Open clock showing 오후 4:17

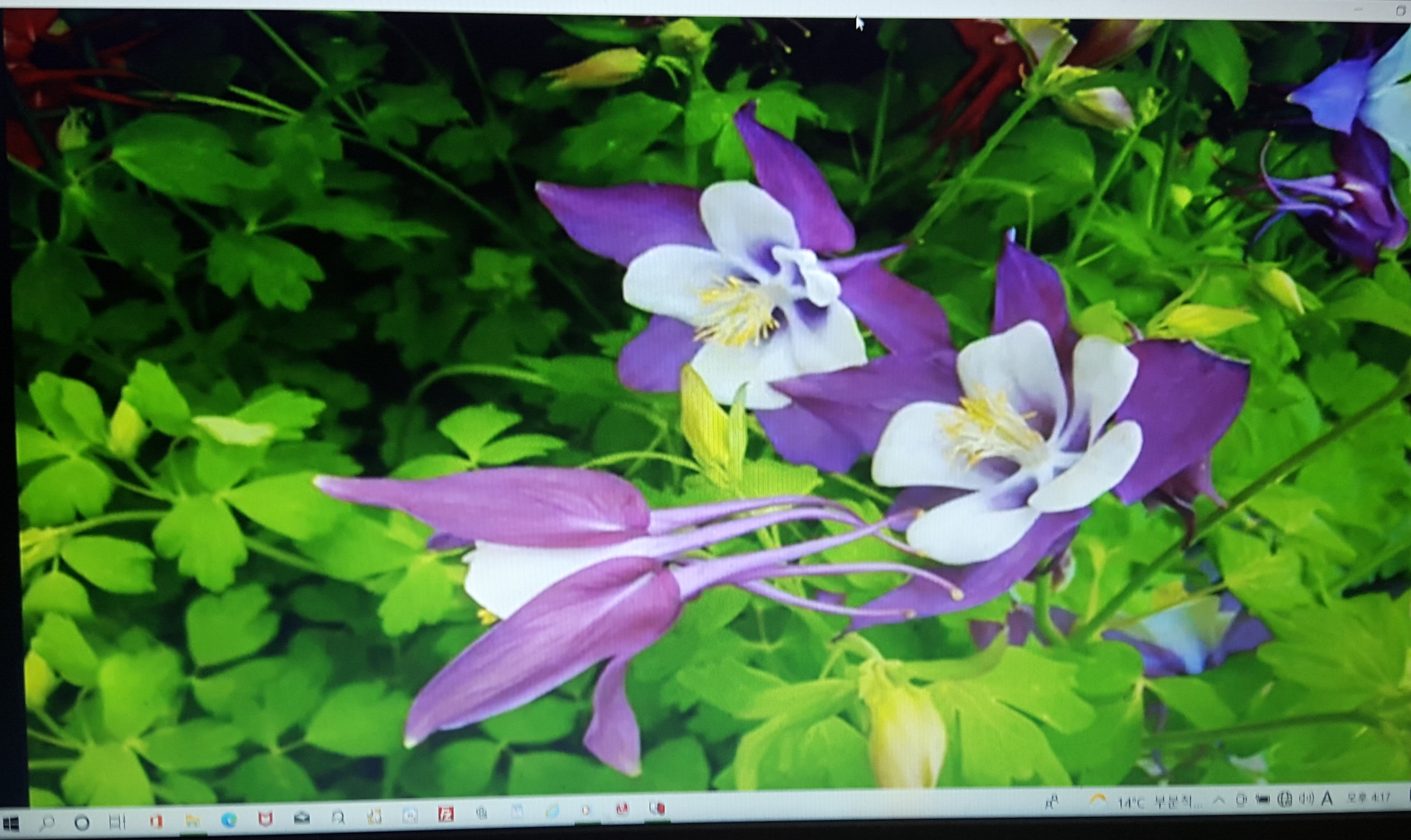point(1368,798)
